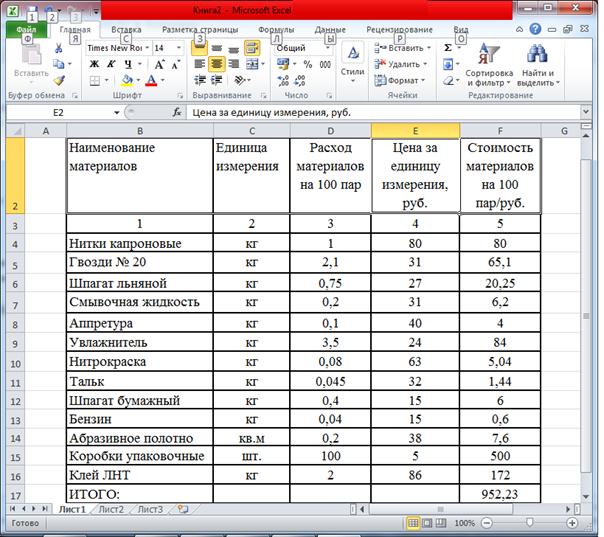Expand the formula bar
This screenshot has width=604, height=537.
click(x=586, y=112)
